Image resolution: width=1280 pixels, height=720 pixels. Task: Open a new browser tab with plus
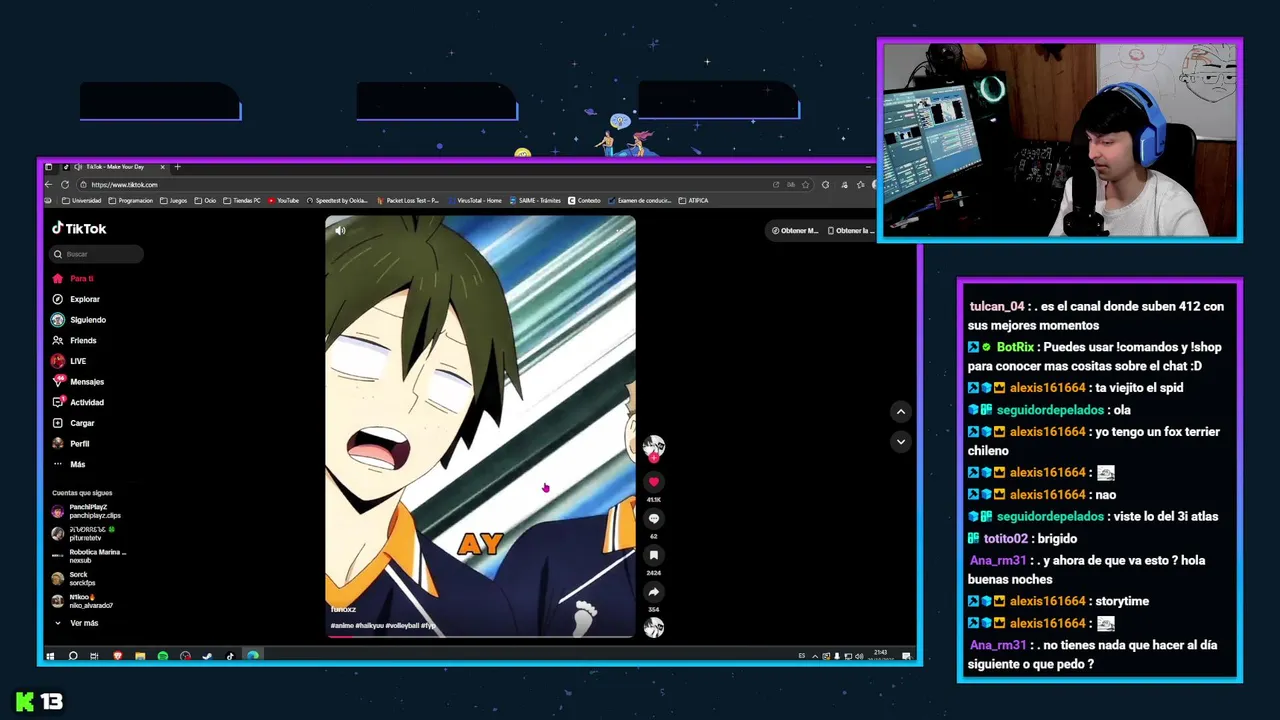tap(177, 167)
